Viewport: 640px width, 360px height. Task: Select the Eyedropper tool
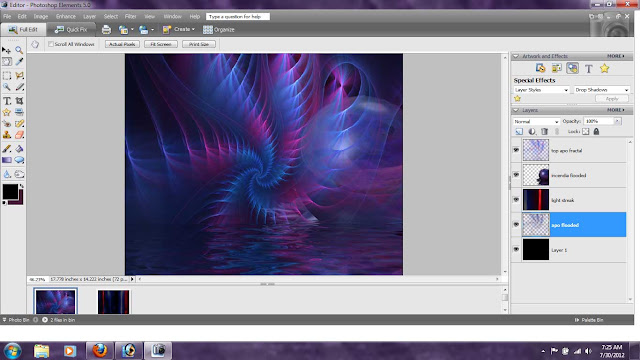tap(19, 62)
